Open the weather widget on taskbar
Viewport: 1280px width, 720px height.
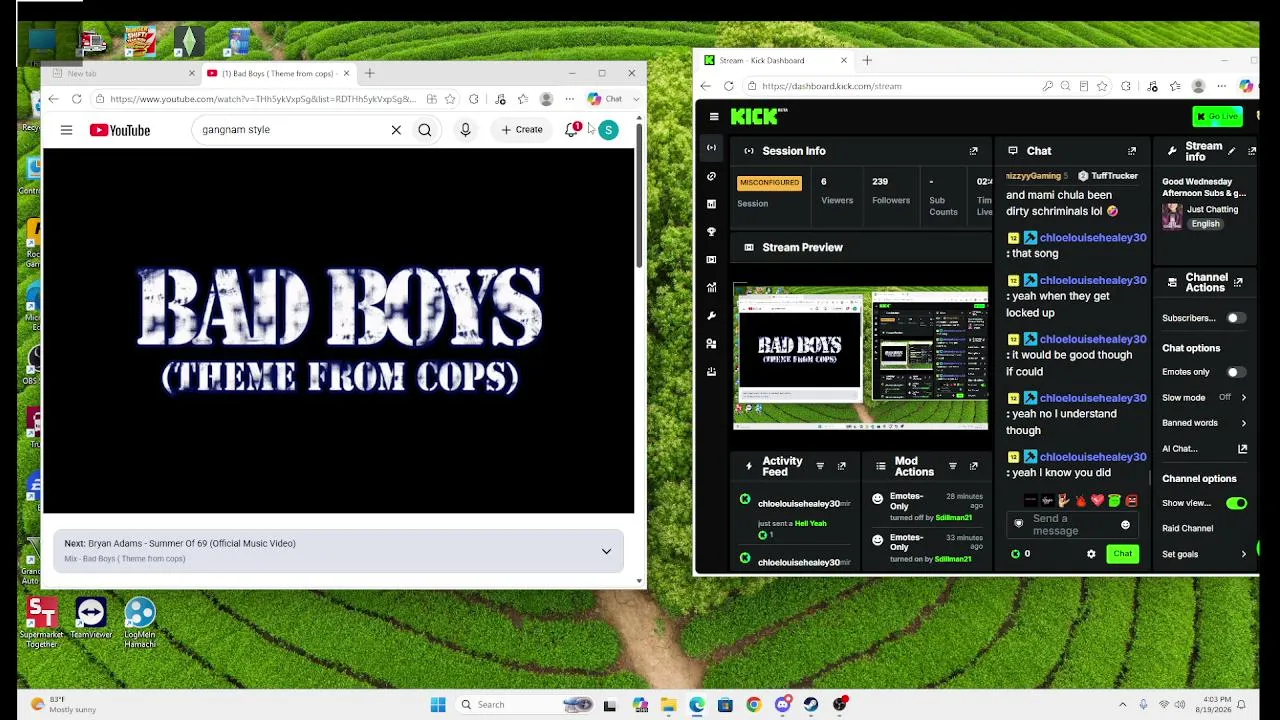click(63, 705)
